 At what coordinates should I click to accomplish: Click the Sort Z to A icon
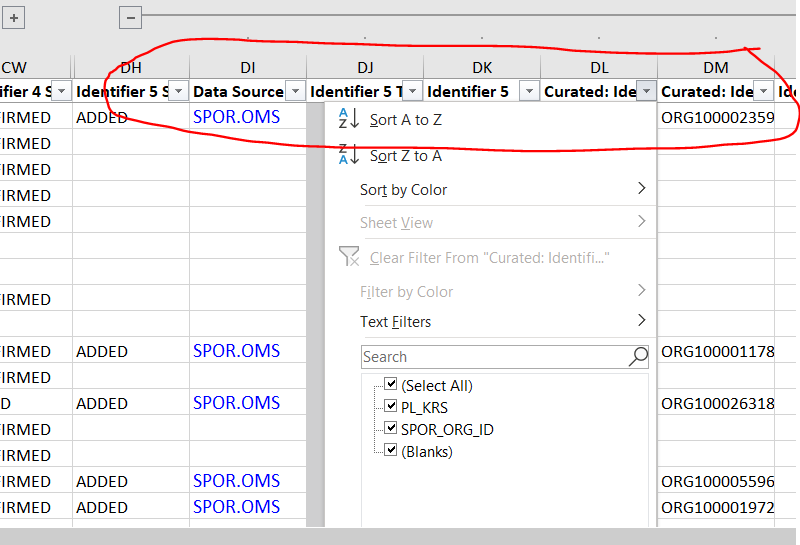pos(349,155)
